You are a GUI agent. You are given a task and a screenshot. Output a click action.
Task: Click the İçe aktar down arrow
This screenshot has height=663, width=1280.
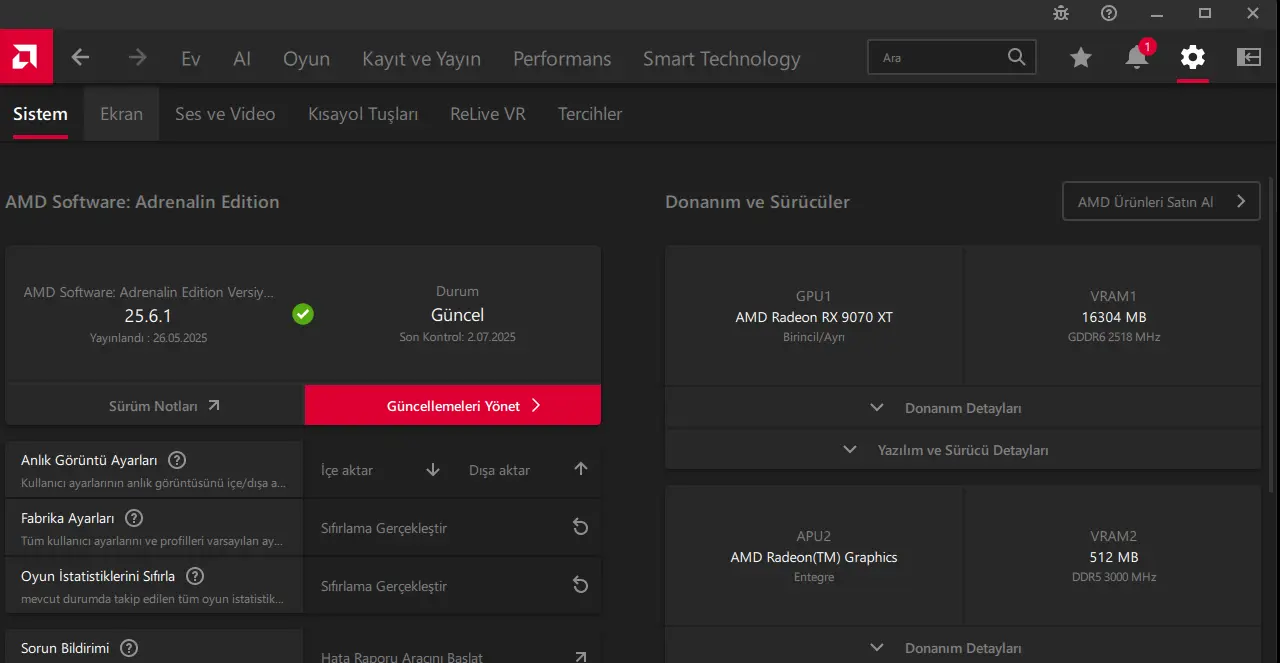(433, 470)
